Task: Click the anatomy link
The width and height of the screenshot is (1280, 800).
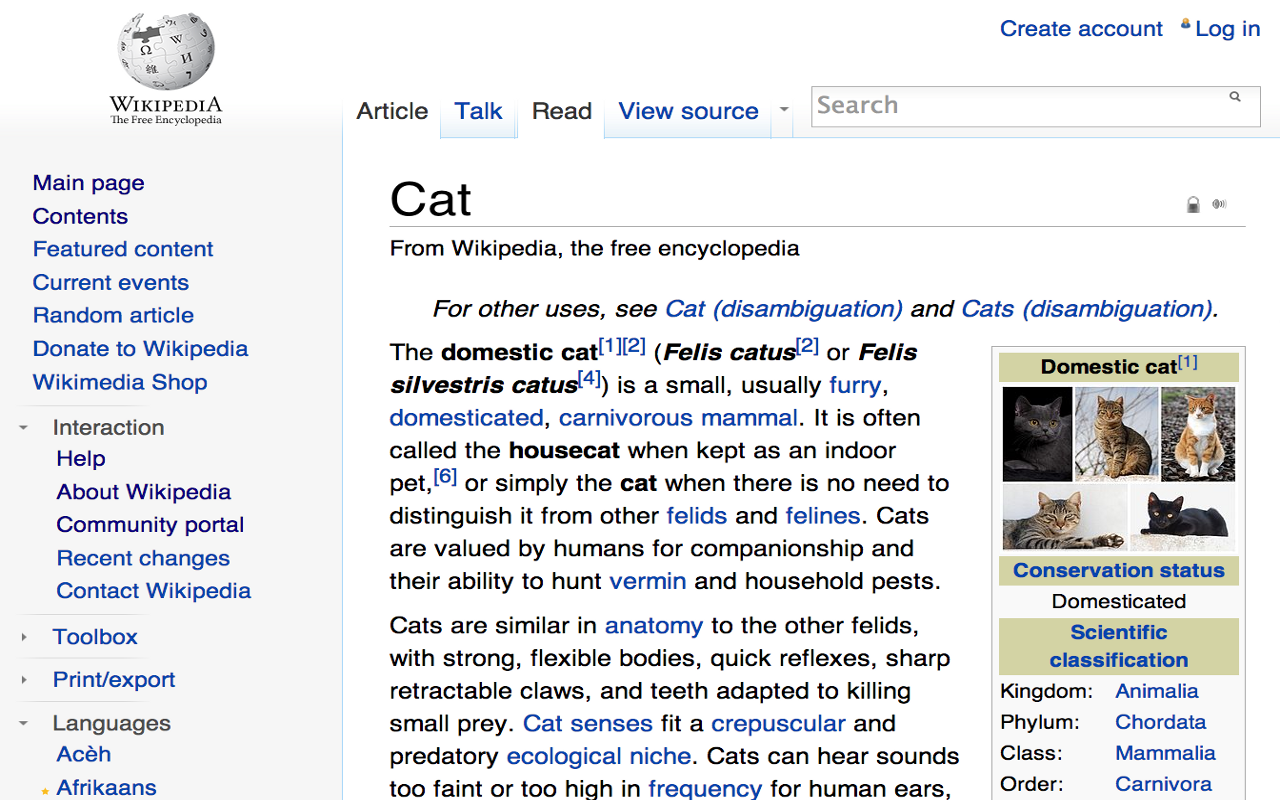Action: (x=654, y=626)
